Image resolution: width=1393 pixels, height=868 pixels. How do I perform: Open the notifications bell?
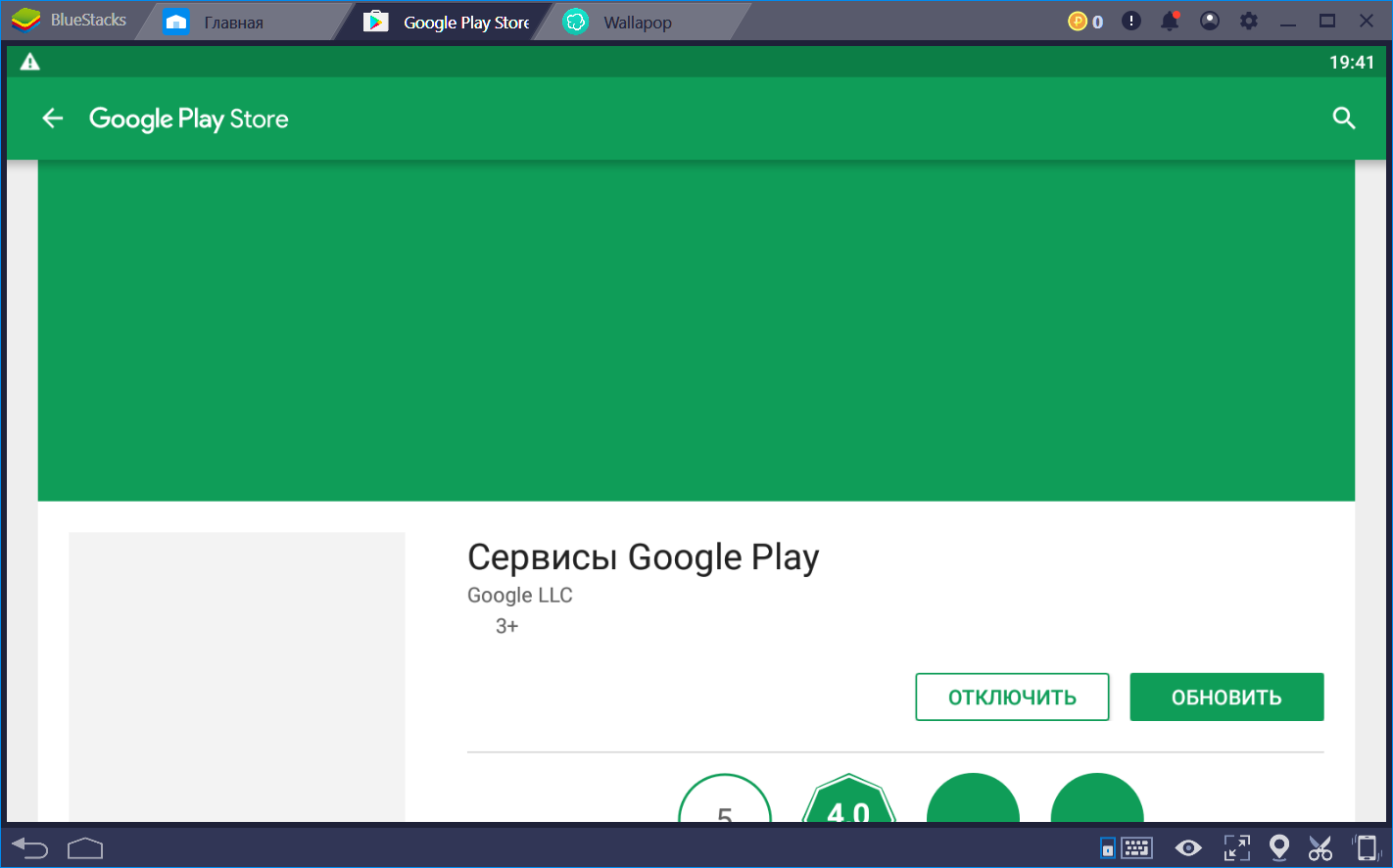click(x=1170, y=21)
